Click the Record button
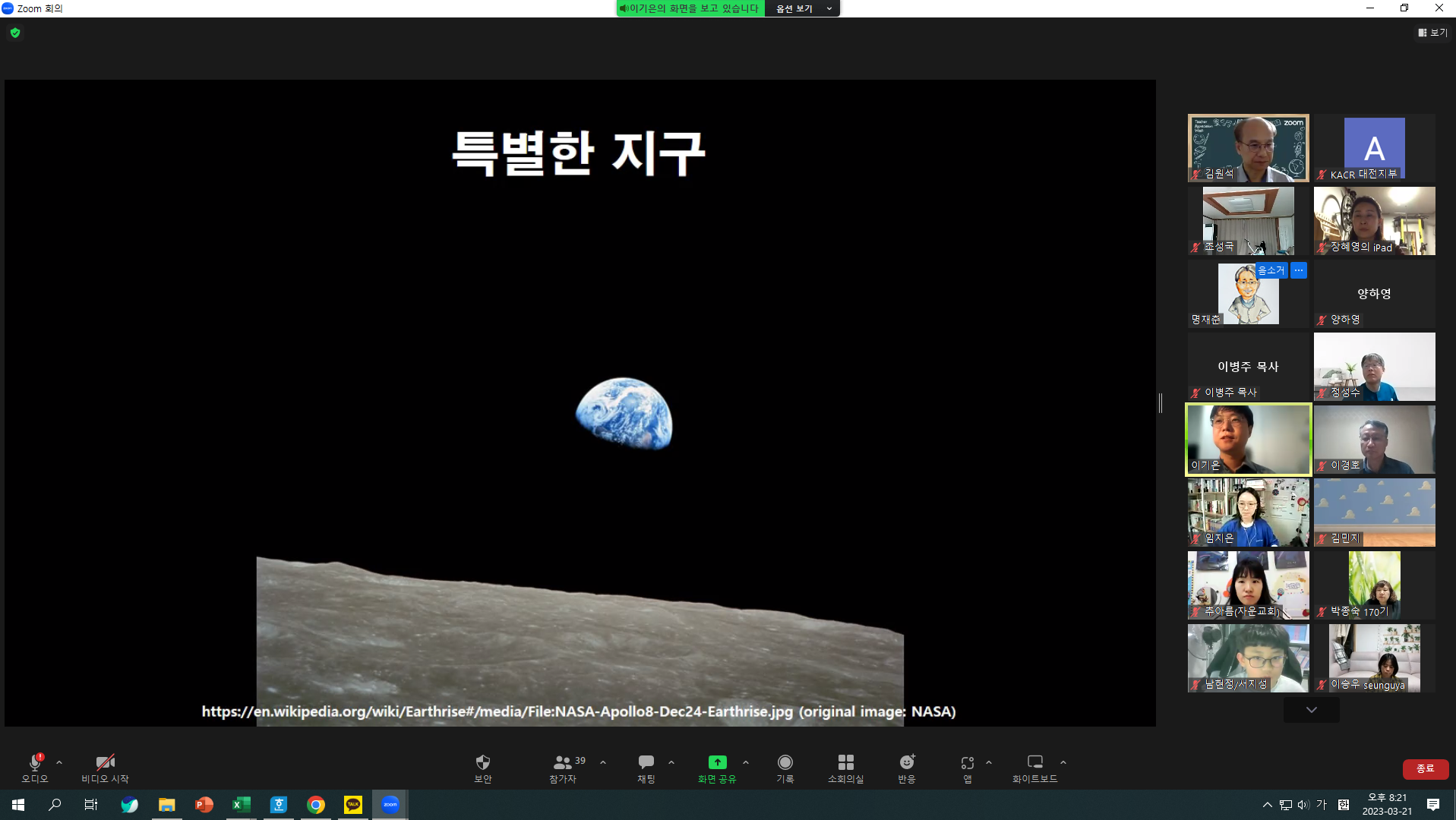Viewport: 1456px width, 820px height. coord(785,762)
